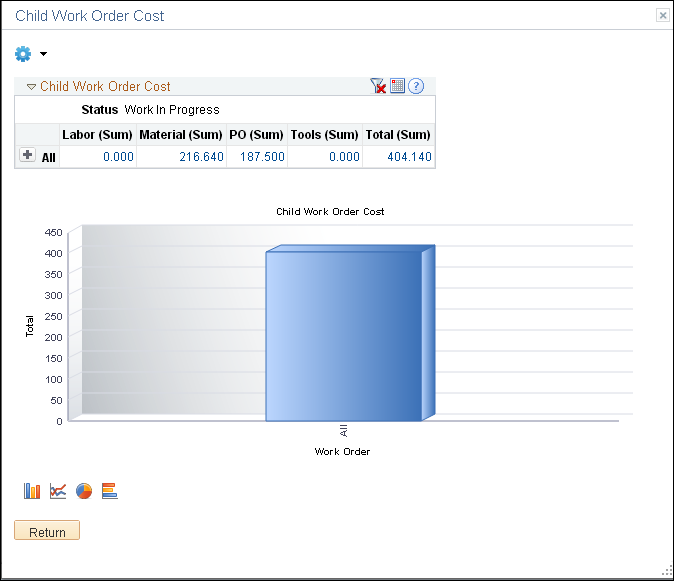Click the Work Order axis label
Screen dimensions: 674x581
pyautogui.click(x=342, y=452)
